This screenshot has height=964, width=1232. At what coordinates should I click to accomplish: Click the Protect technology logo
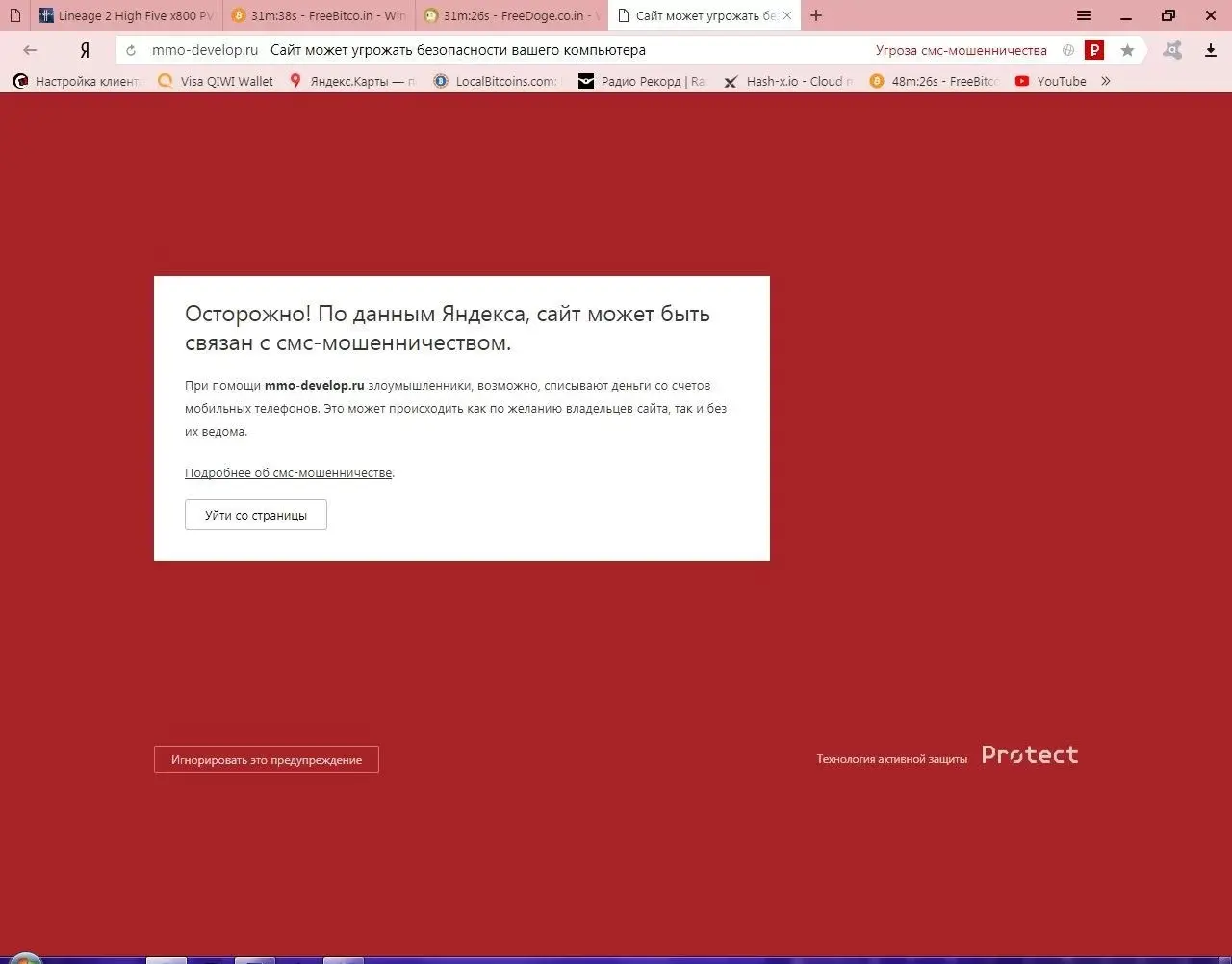pyautogui.click(x=1030, y=755)
